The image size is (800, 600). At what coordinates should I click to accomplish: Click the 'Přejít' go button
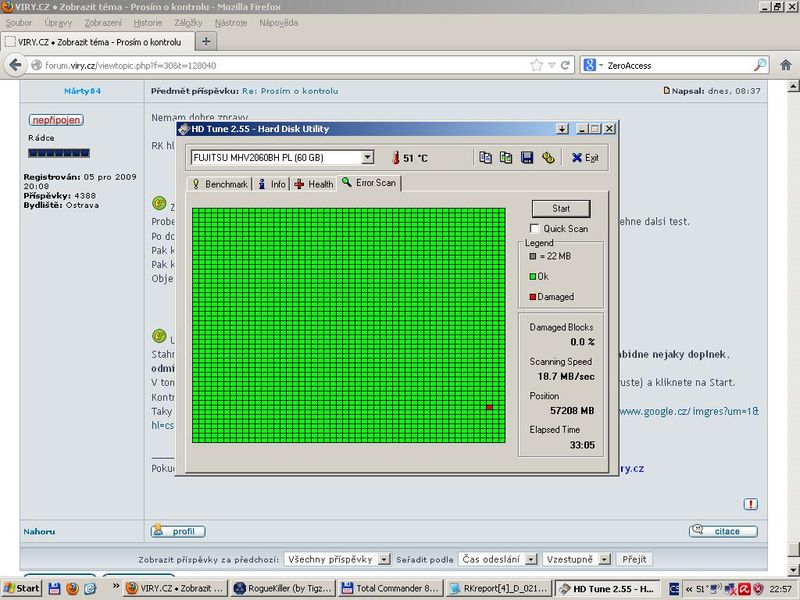point(634,559)
